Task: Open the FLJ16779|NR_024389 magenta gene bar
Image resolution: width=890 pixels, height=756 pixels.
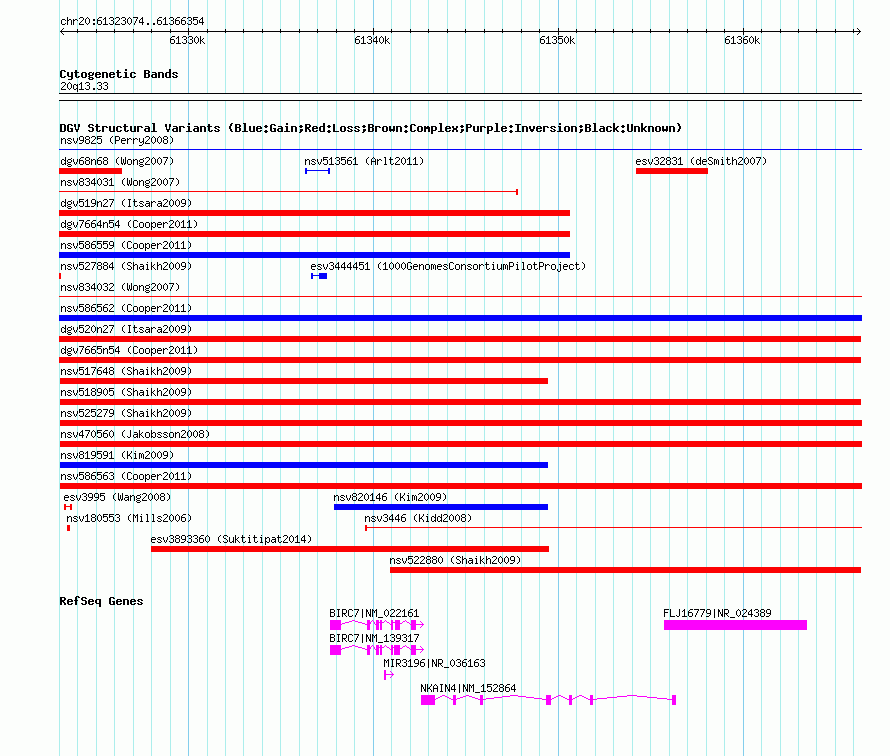Action: pyautogui.click(x=735, y=625)
